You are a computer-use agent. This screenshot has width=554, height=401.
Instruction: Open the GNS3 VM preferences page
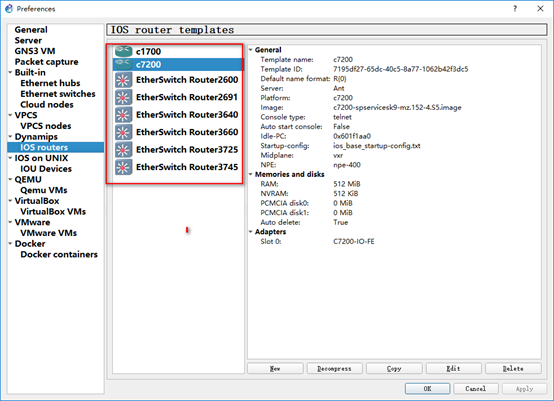point(35,51)
